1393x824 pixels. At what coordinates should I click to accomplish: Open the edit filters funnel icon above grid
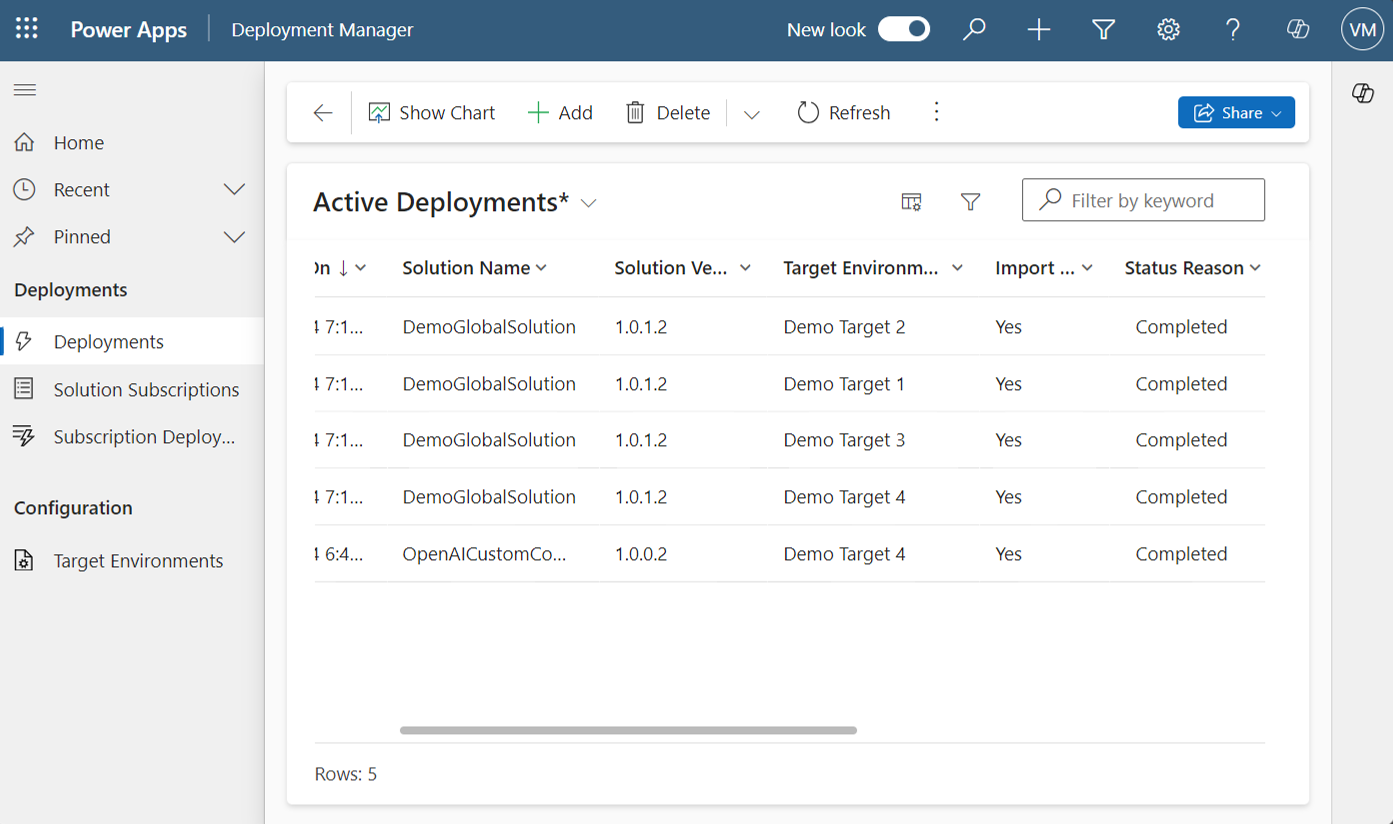click(970, 202)
